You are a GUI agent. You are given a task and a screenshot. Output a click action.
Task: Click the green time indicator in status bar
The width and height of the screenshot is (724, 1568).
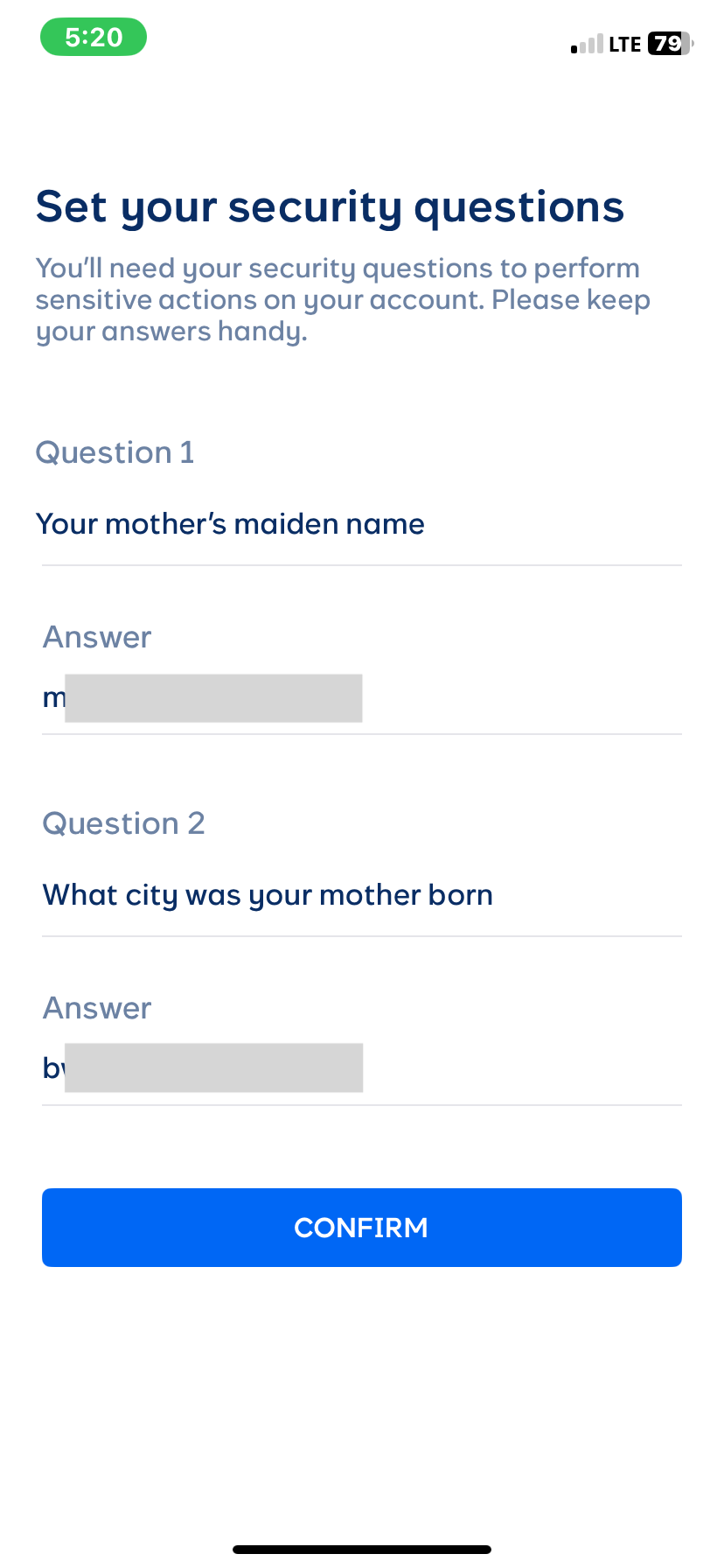[x=93, y=37]
